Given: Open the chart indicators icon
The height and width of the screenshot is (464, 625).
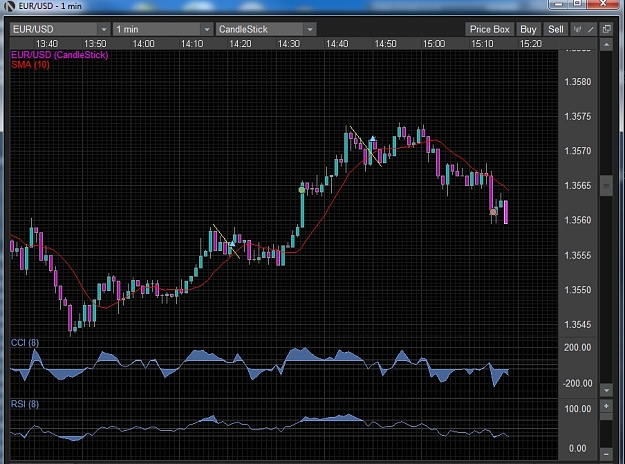Looking at the screenshot, I should [577, 29].
